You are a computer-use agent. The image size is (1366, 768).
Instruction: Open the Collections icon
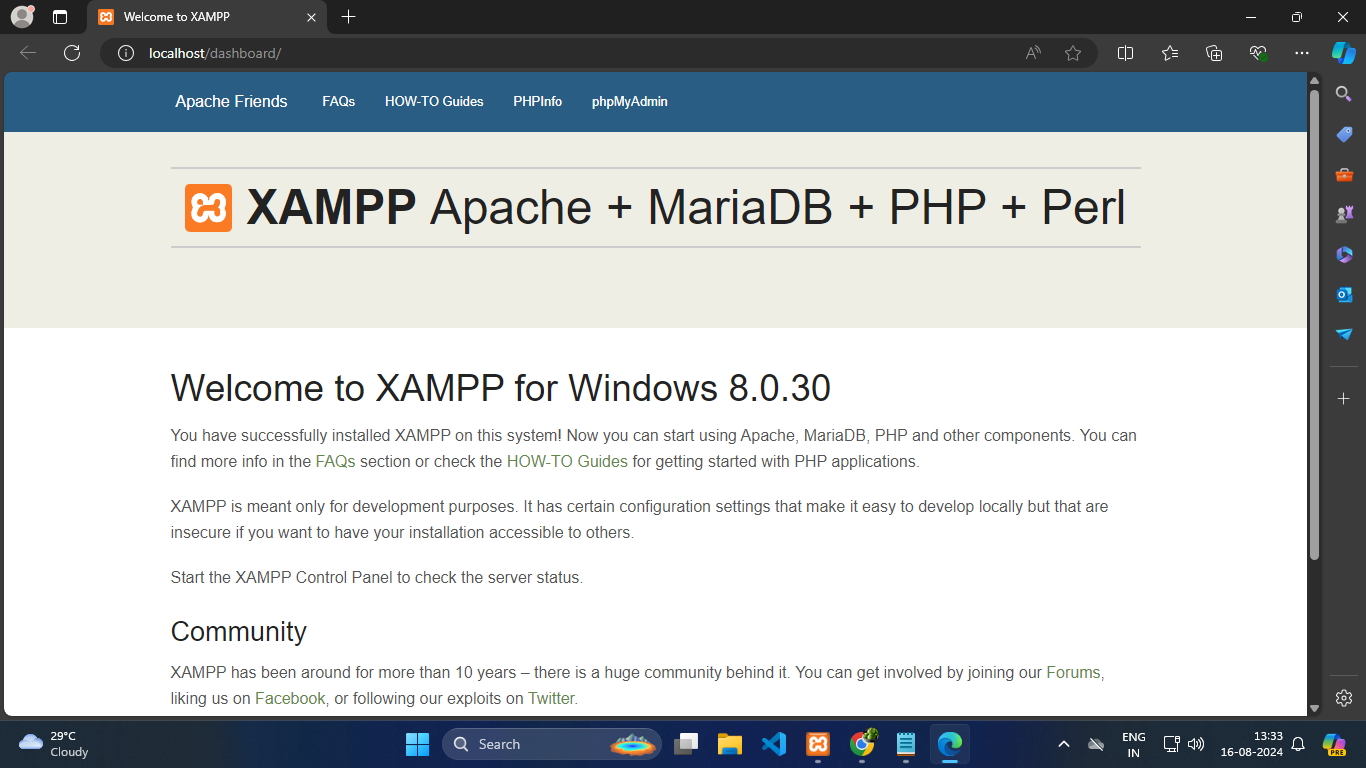point(1214,53)
